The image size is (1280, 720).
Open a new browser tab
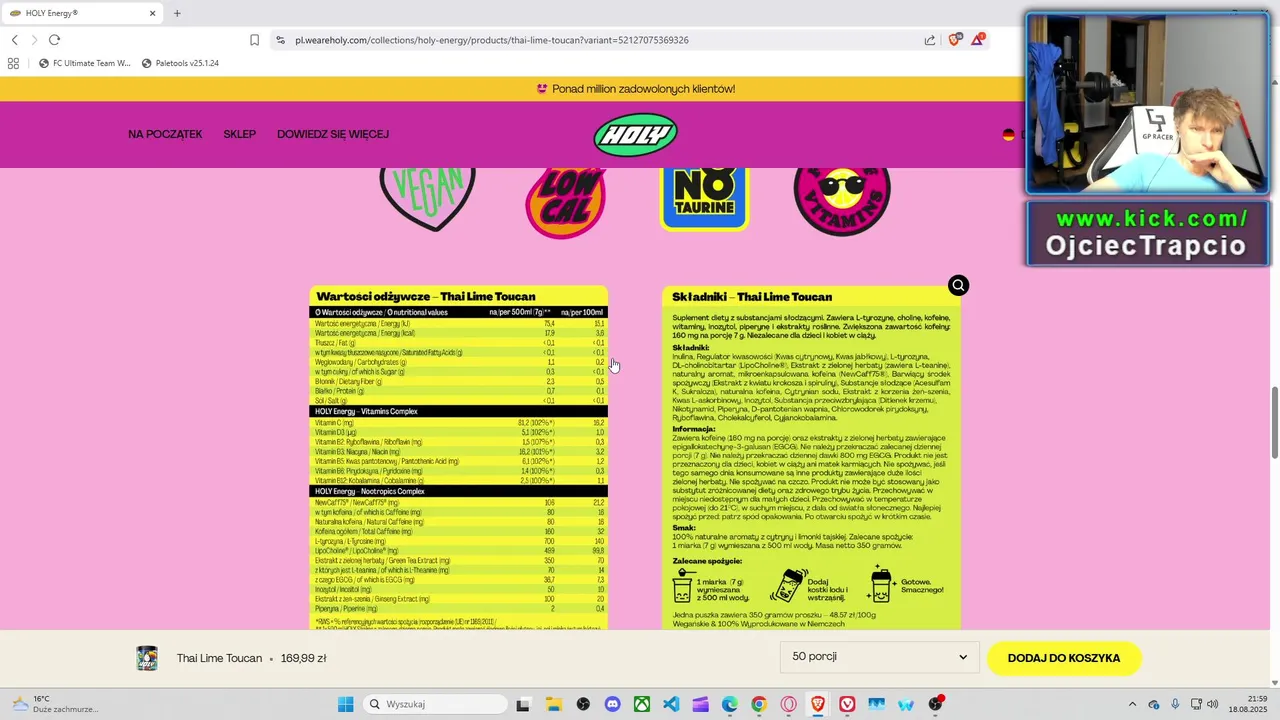click(177, 13)
